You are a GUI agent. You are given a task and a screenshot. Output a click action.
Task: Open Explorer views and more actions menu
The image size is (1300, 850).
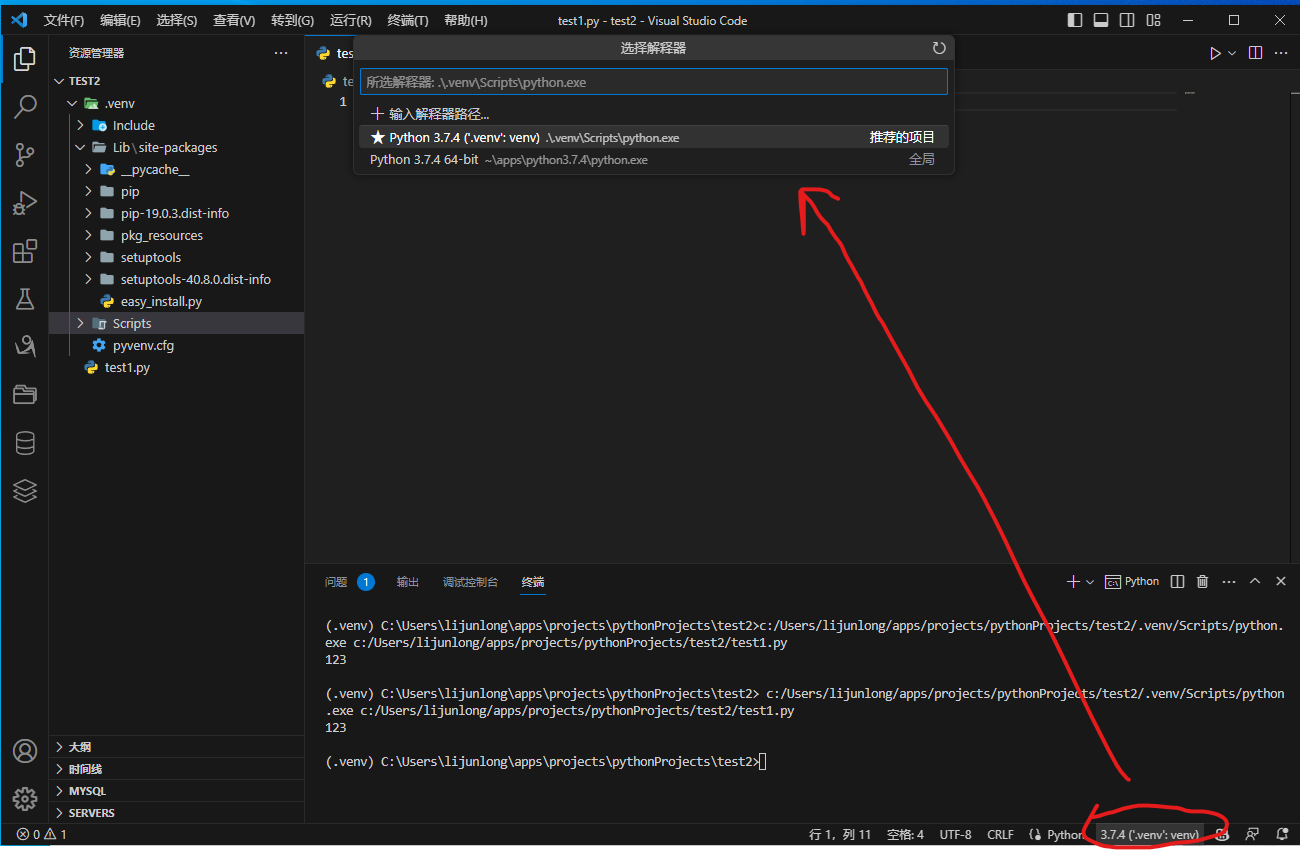tap(281, 53)
